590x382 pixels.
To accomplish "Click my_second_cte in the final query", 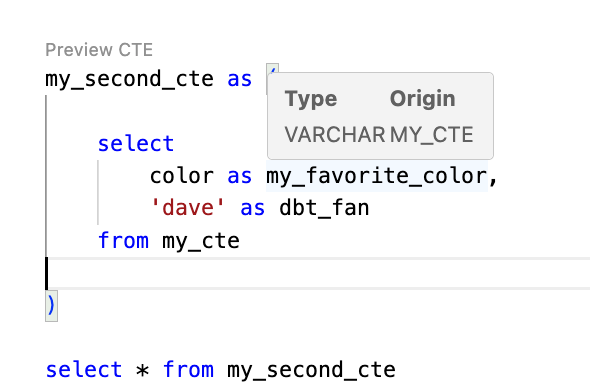I will pyautogui.click(x=311, y=370).
